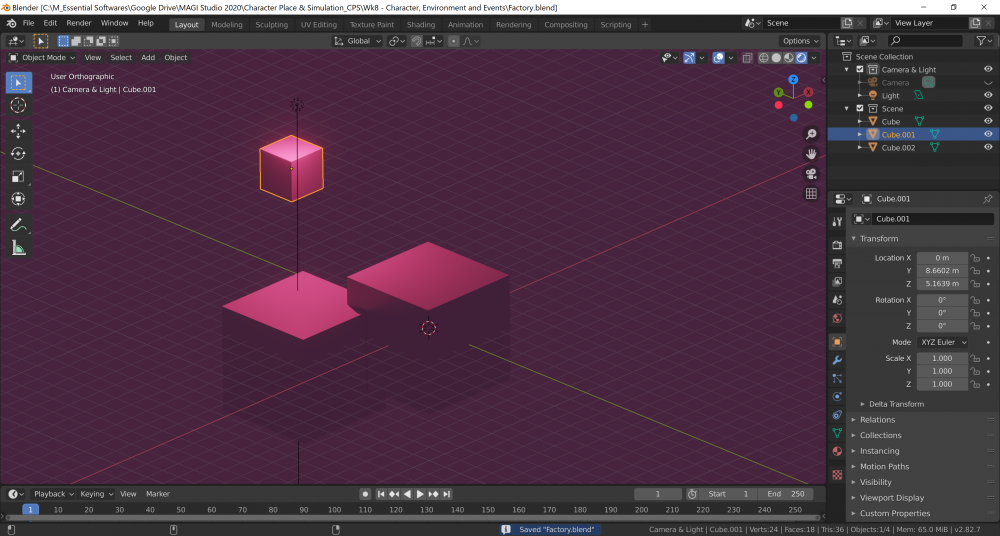The height and width of the screenshot is (536, 1000).
Task: Switch to wireframe viewport shading
Action: [763, 57]
